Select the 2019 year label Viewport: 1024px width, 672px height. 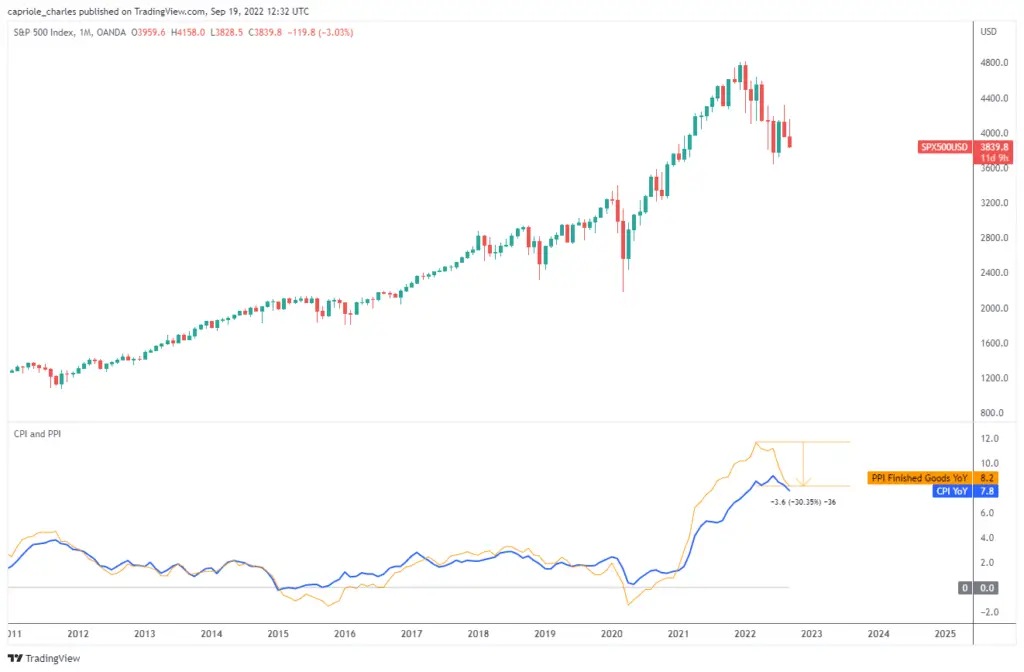[x=545, y=633]
